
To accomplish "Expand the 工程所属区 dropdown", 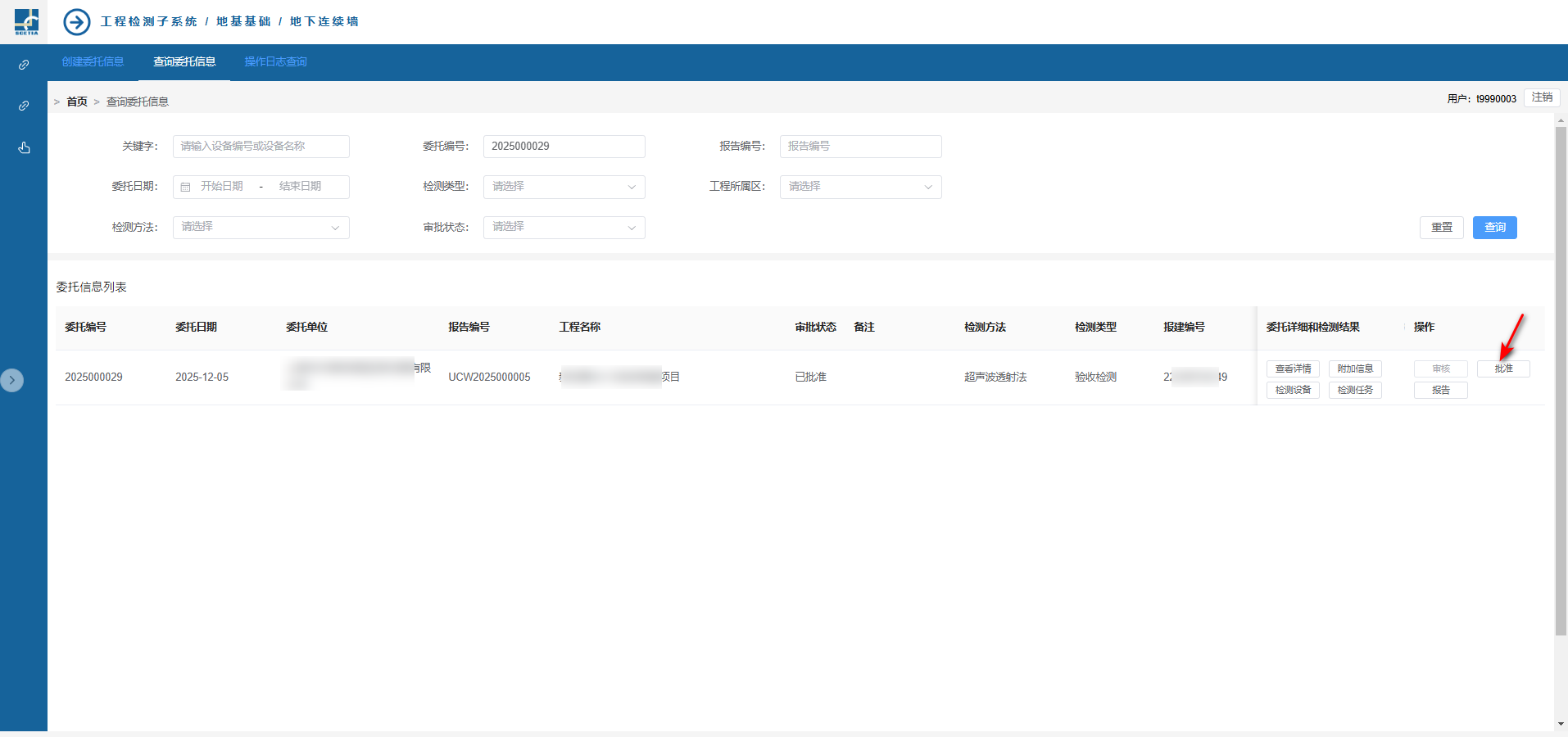I will (x=860, y=187).
